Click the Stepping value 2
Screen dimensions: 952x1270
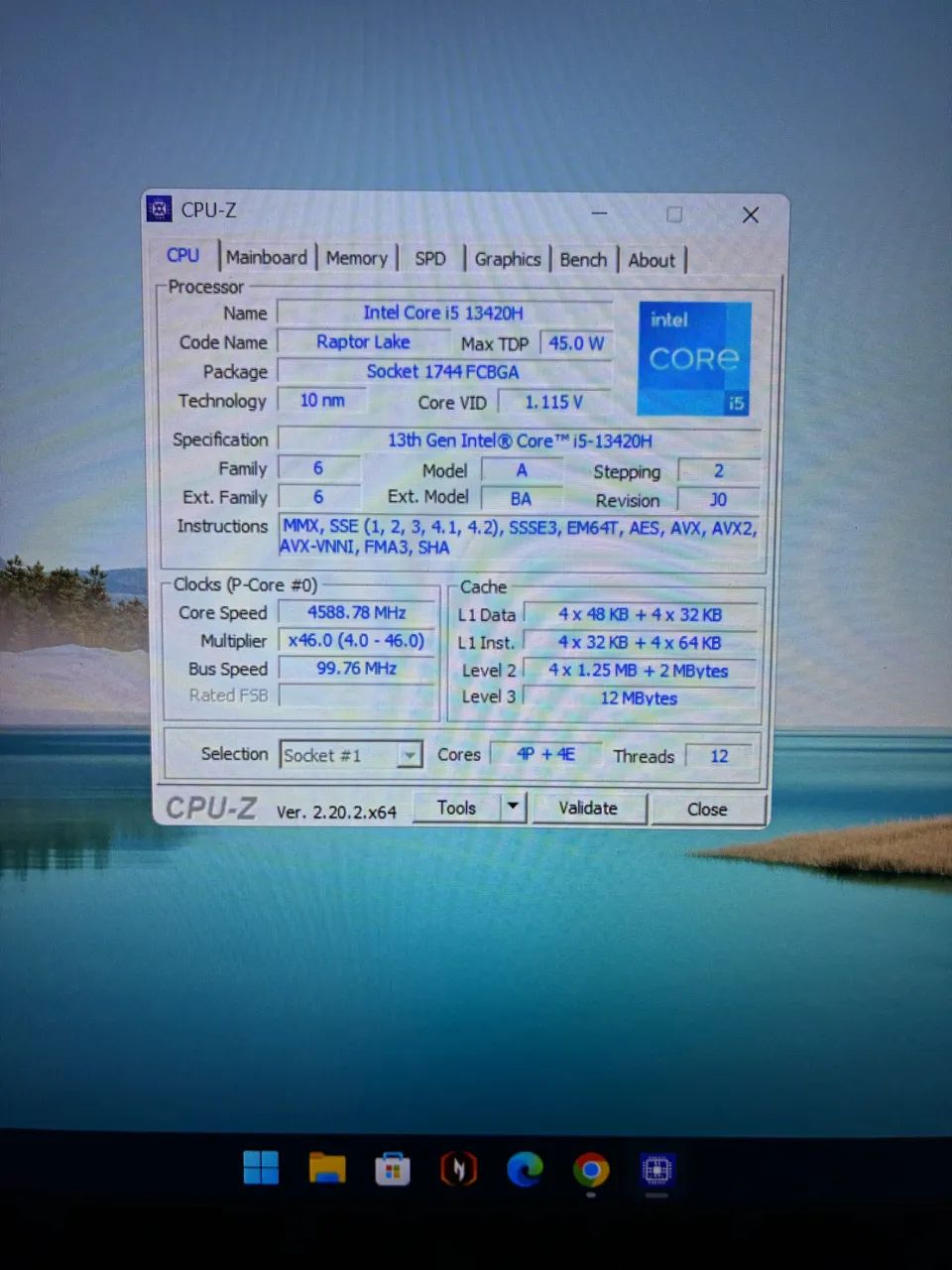point(719,471)
